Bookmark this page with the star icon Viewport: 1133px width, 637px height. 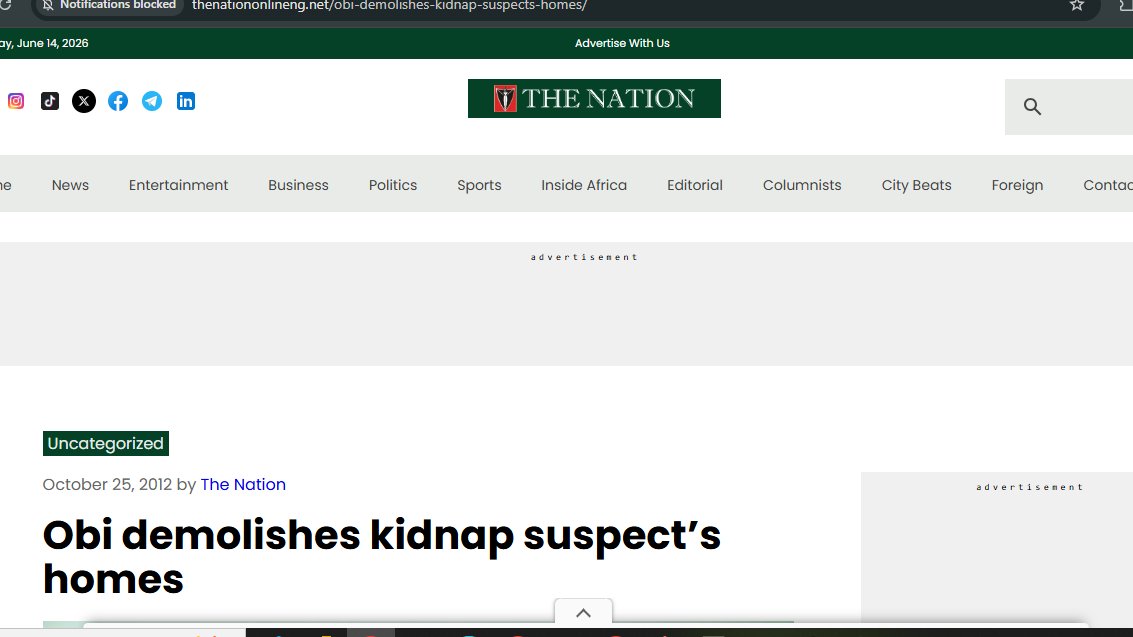1077,6
